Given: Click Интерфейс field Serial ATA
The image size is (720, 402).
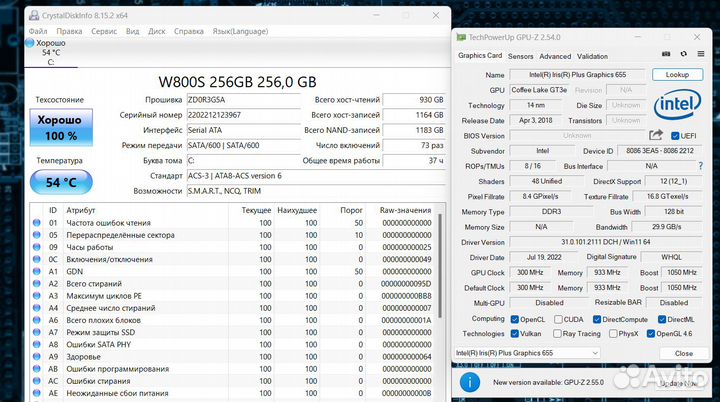Looking at the screenshot, I should (243, 130).
